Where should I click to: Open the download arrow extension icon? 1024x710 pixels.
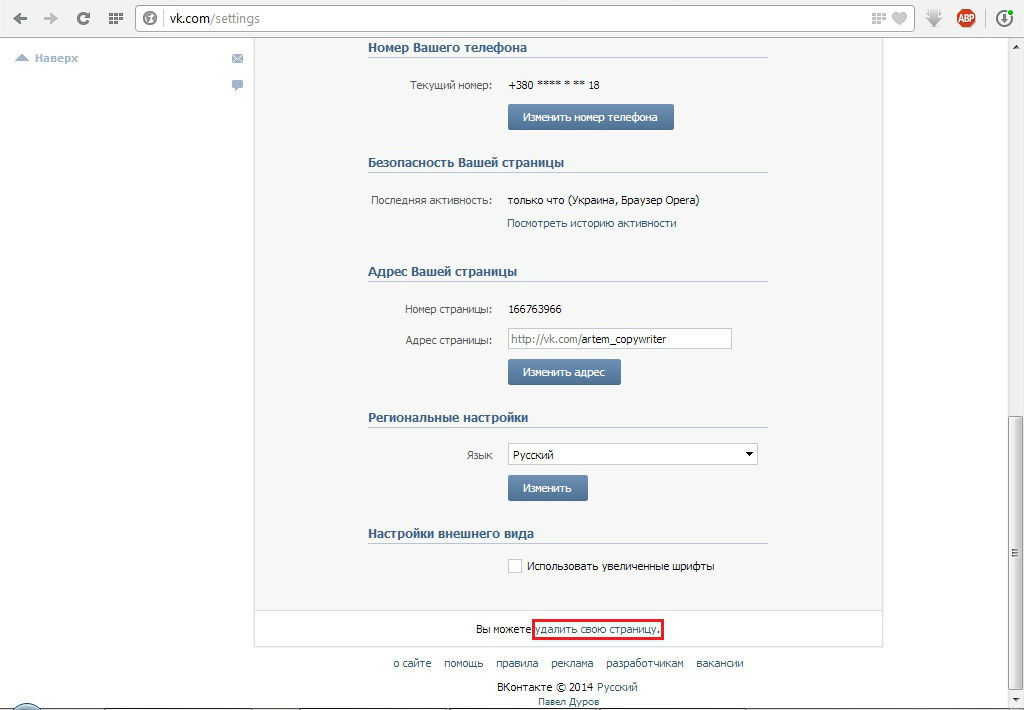[934, 18]
